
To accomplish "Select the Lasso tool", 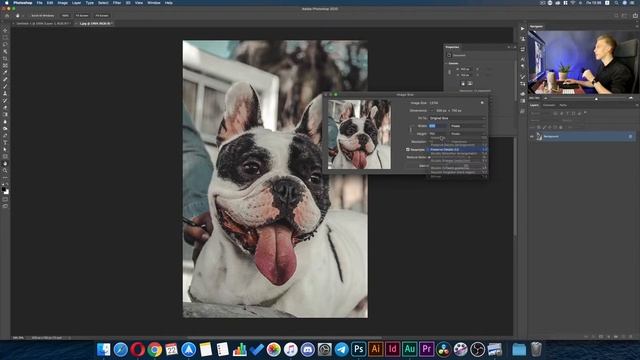I will [x=5, y=44].
